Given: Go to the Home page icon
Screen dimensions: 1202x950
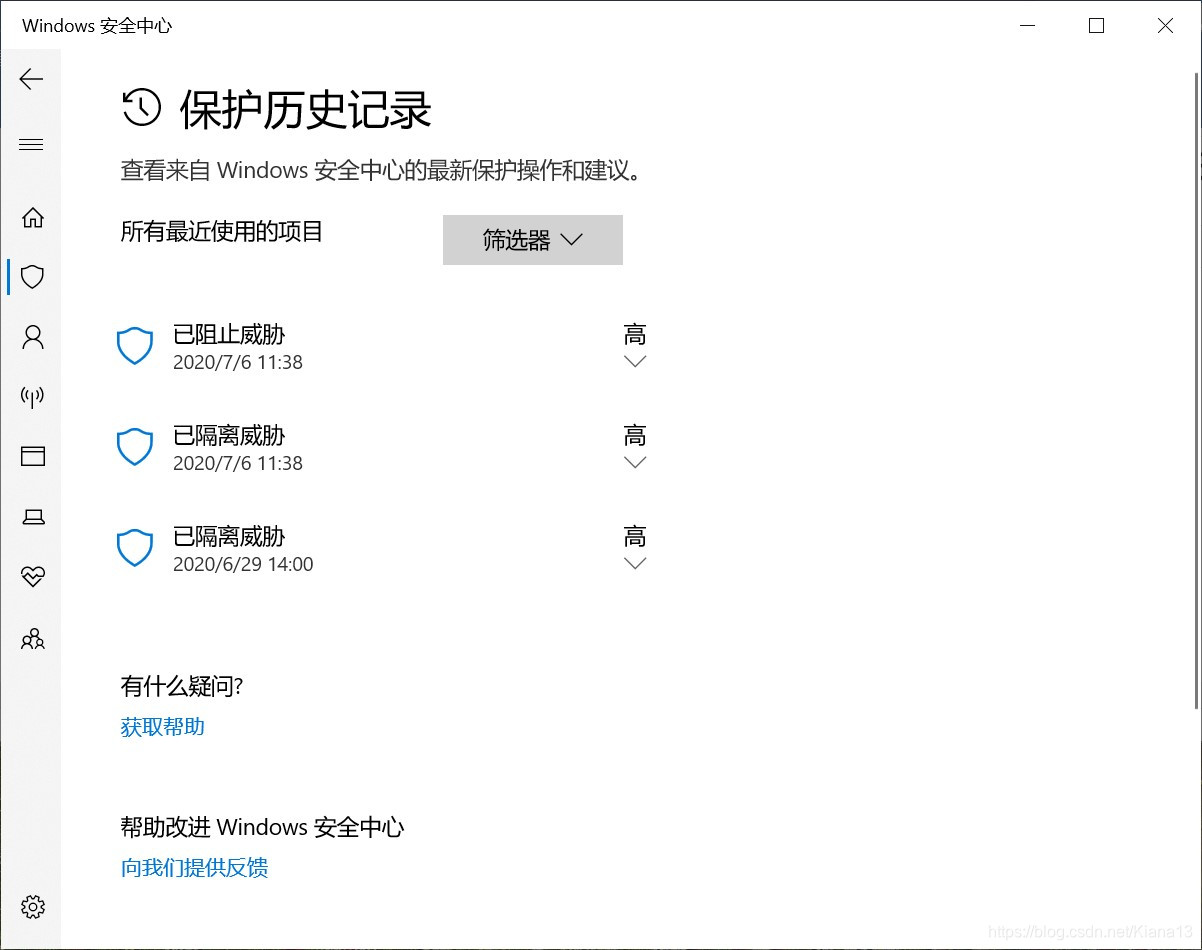Looking at the screenshot, I should 33,217.
